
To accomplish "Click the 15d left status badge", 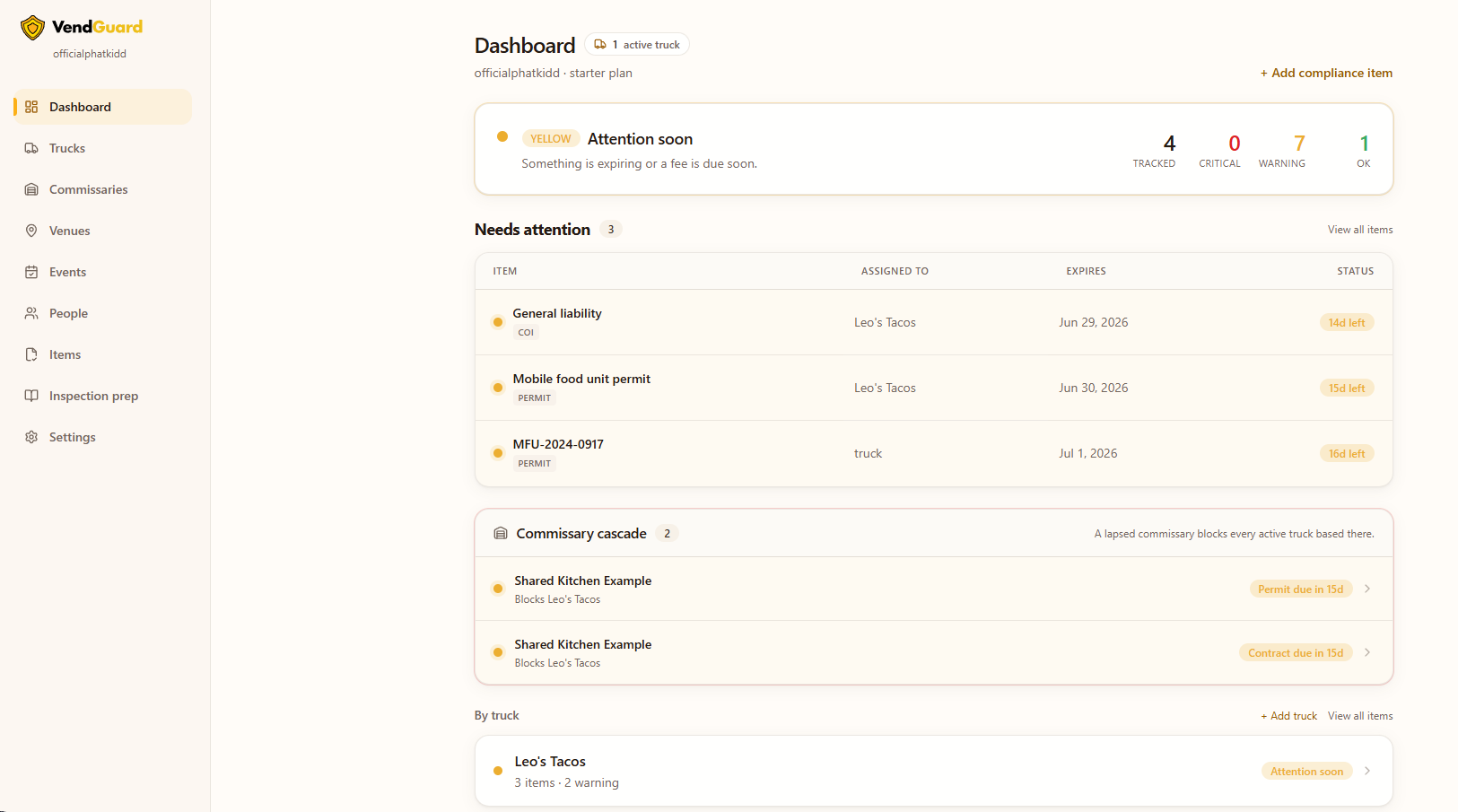I will (1347, 389).
